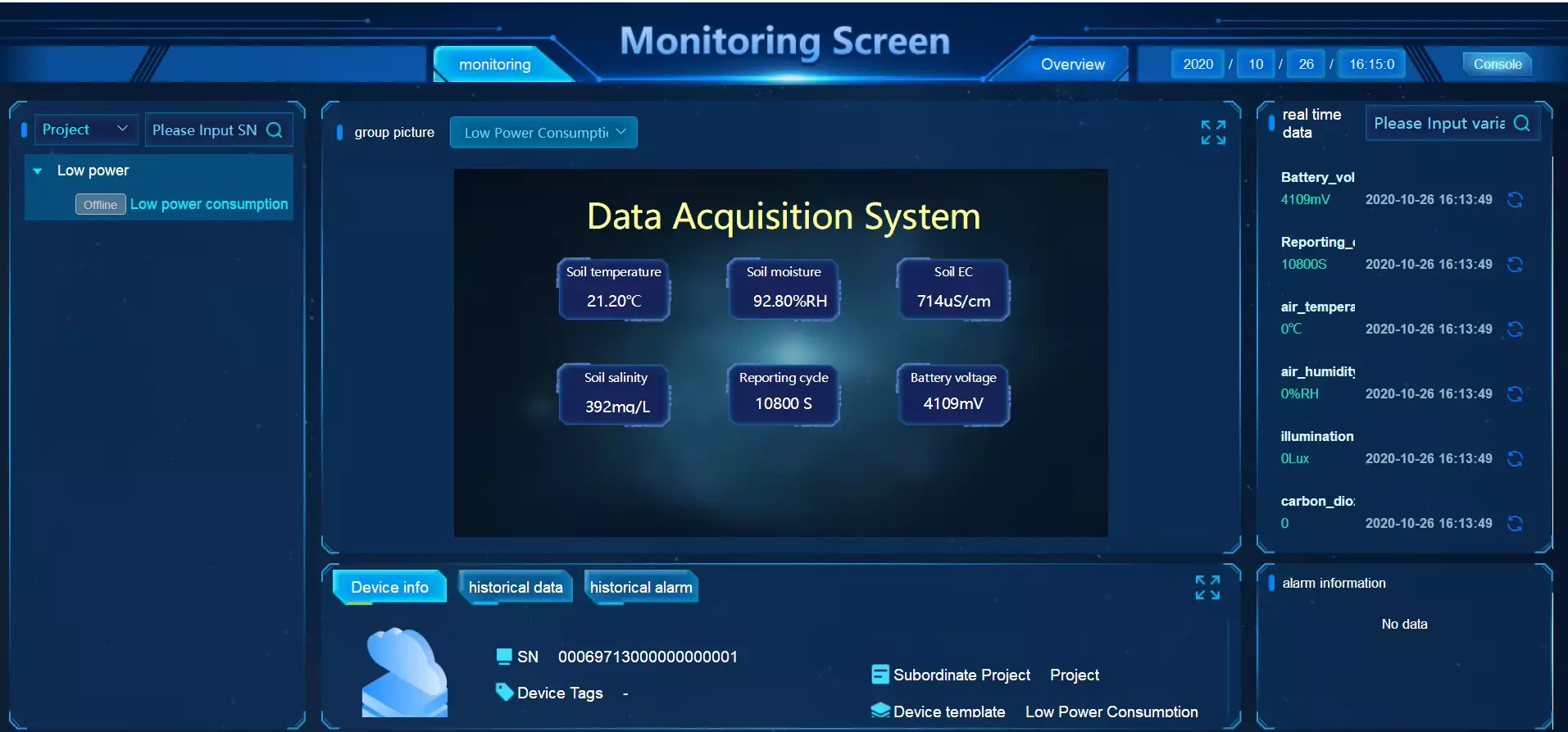Click search icon in variable input
Viewport: 1568px width, 732px height.
[1522, 123]
